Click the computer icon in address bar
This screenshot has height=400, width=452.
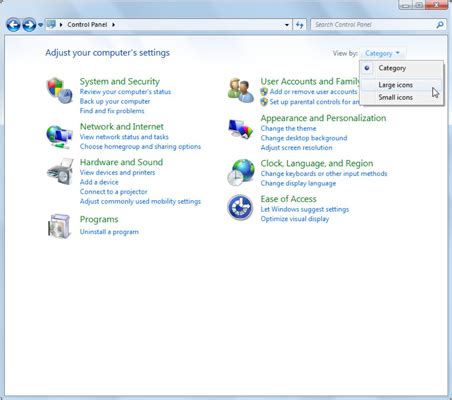coord(51,24)
